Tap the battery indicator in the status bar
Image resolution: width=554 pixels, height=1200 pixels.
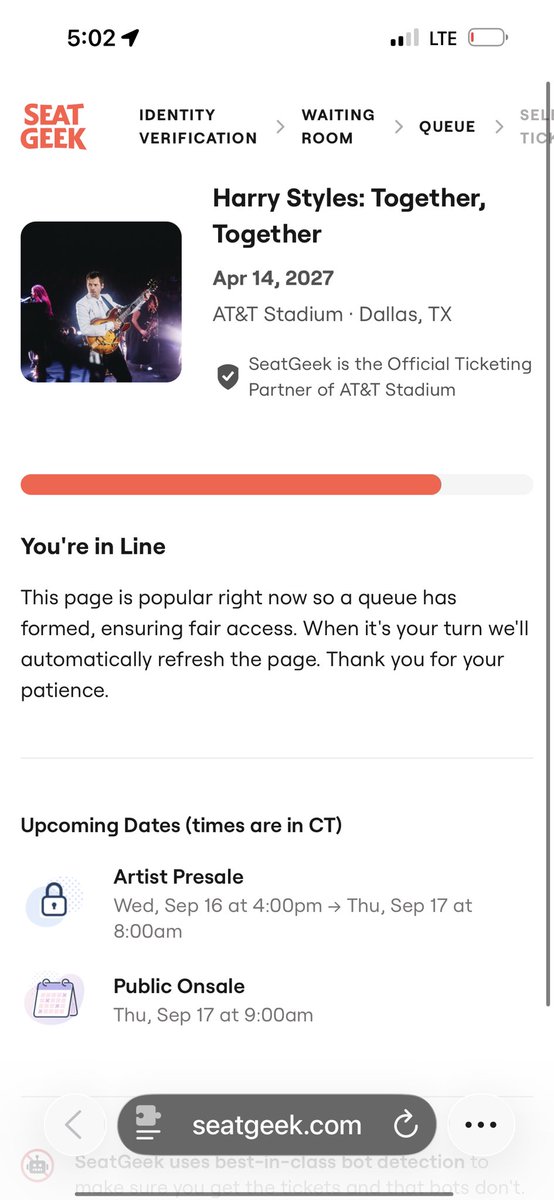(488, 38)
